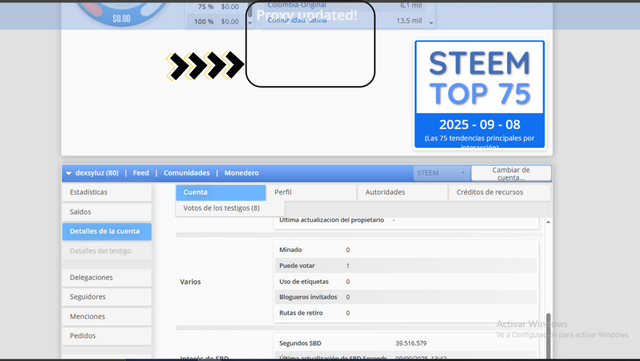Open Seguidores in the sidebar
Image resolution: width=640 pixels, height=361 pixels.
[x=107, y=297]
